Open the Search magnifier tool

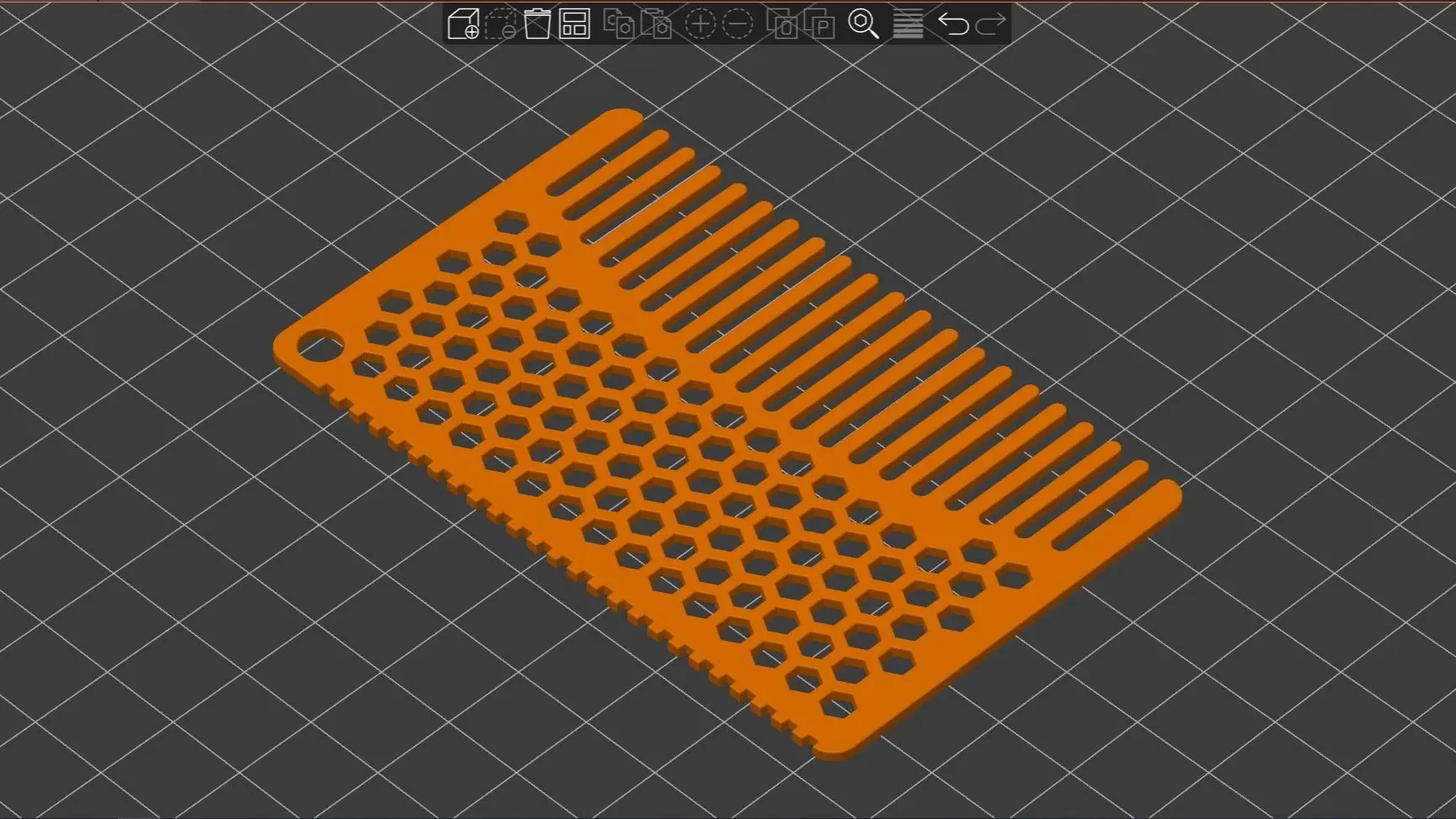coord(863,24)
